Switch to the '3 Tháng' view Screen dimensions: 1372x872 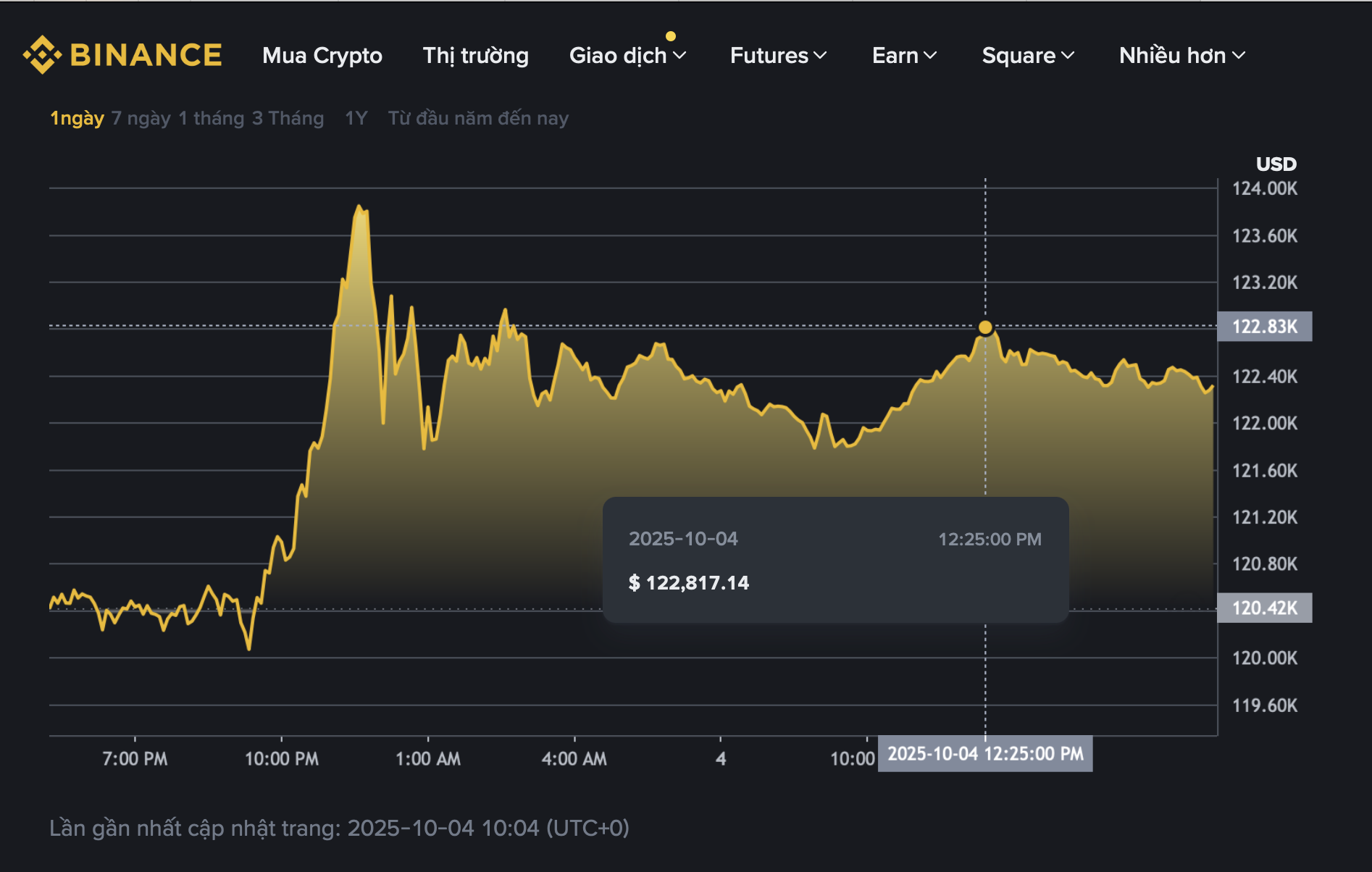[287, 117]
